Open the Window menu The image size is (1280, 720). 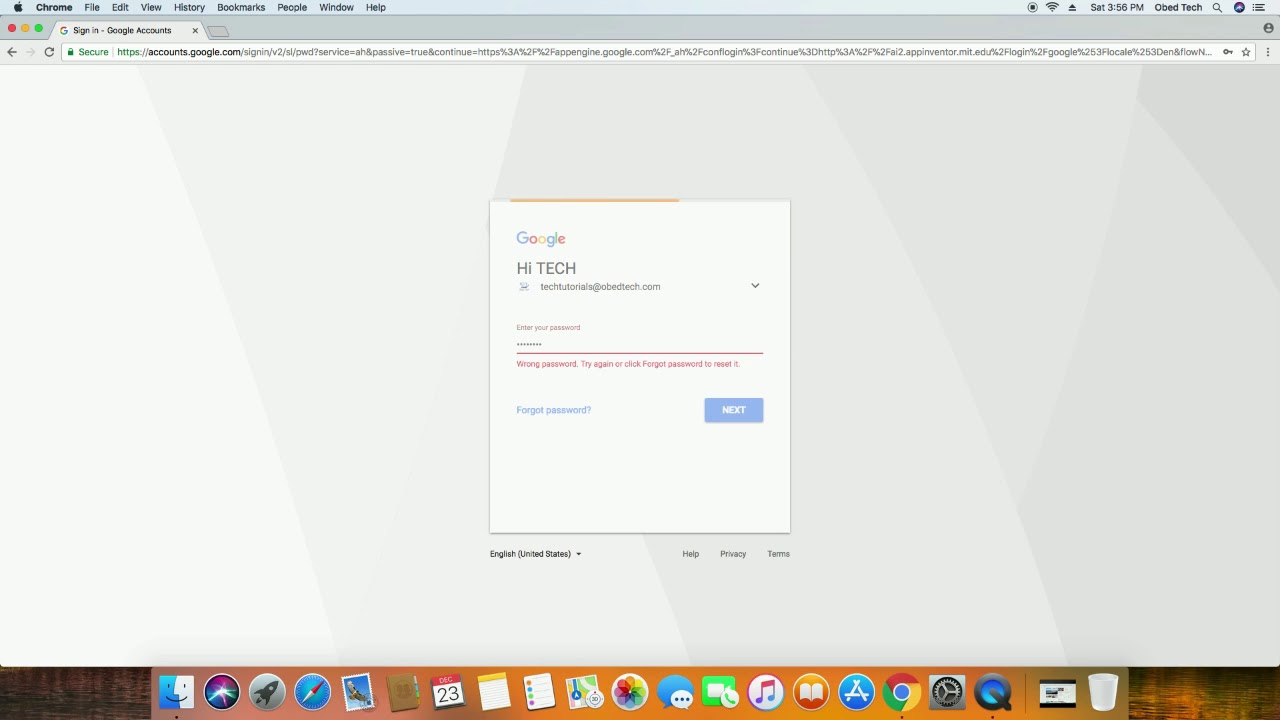click(336, 7)
